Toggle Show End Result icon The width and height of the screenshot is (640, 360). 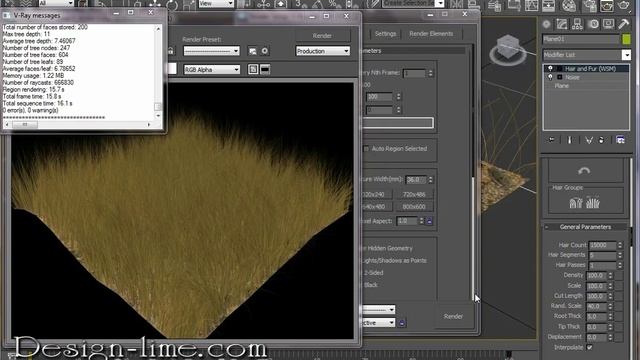tap(570, 140)
